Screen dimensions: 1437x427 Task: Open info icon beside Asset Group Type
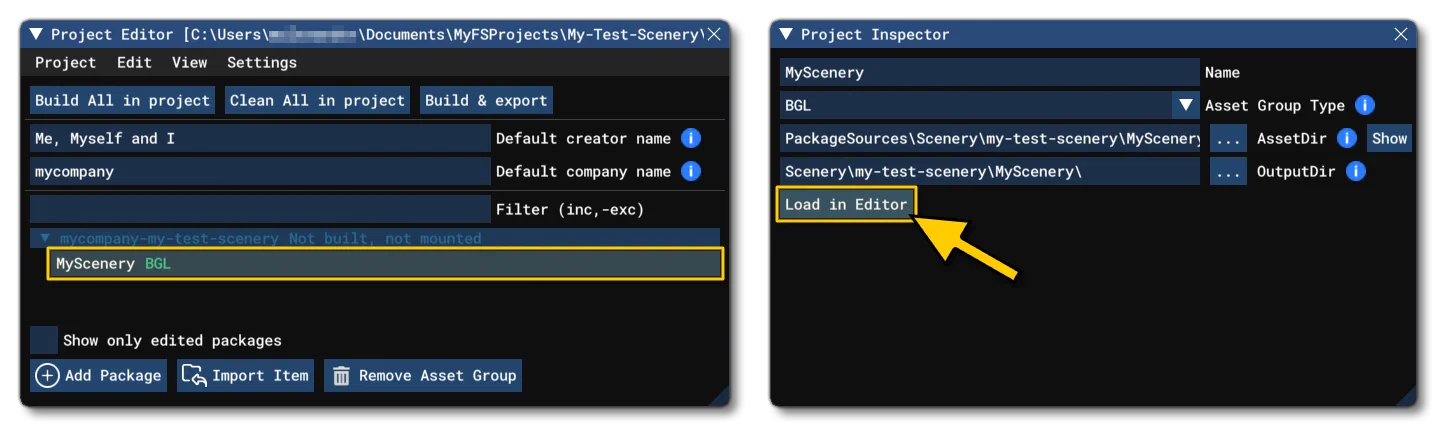click(1364, 105)
